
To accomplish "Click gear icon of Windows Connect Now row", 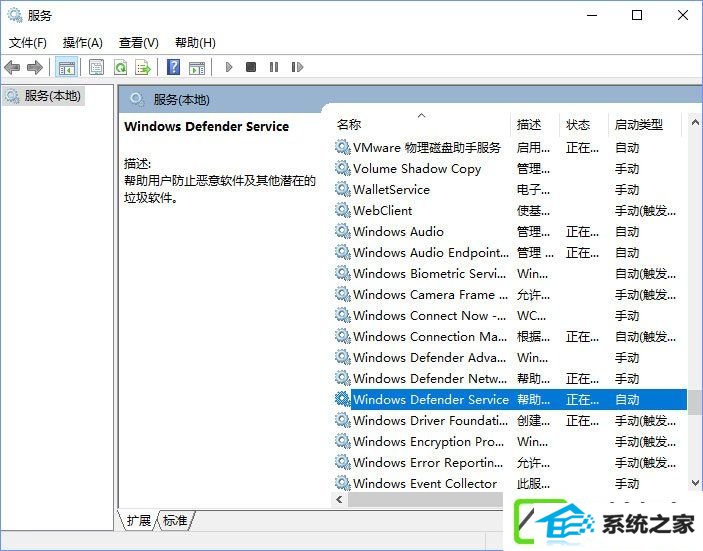I will click(x=343, y=315).
